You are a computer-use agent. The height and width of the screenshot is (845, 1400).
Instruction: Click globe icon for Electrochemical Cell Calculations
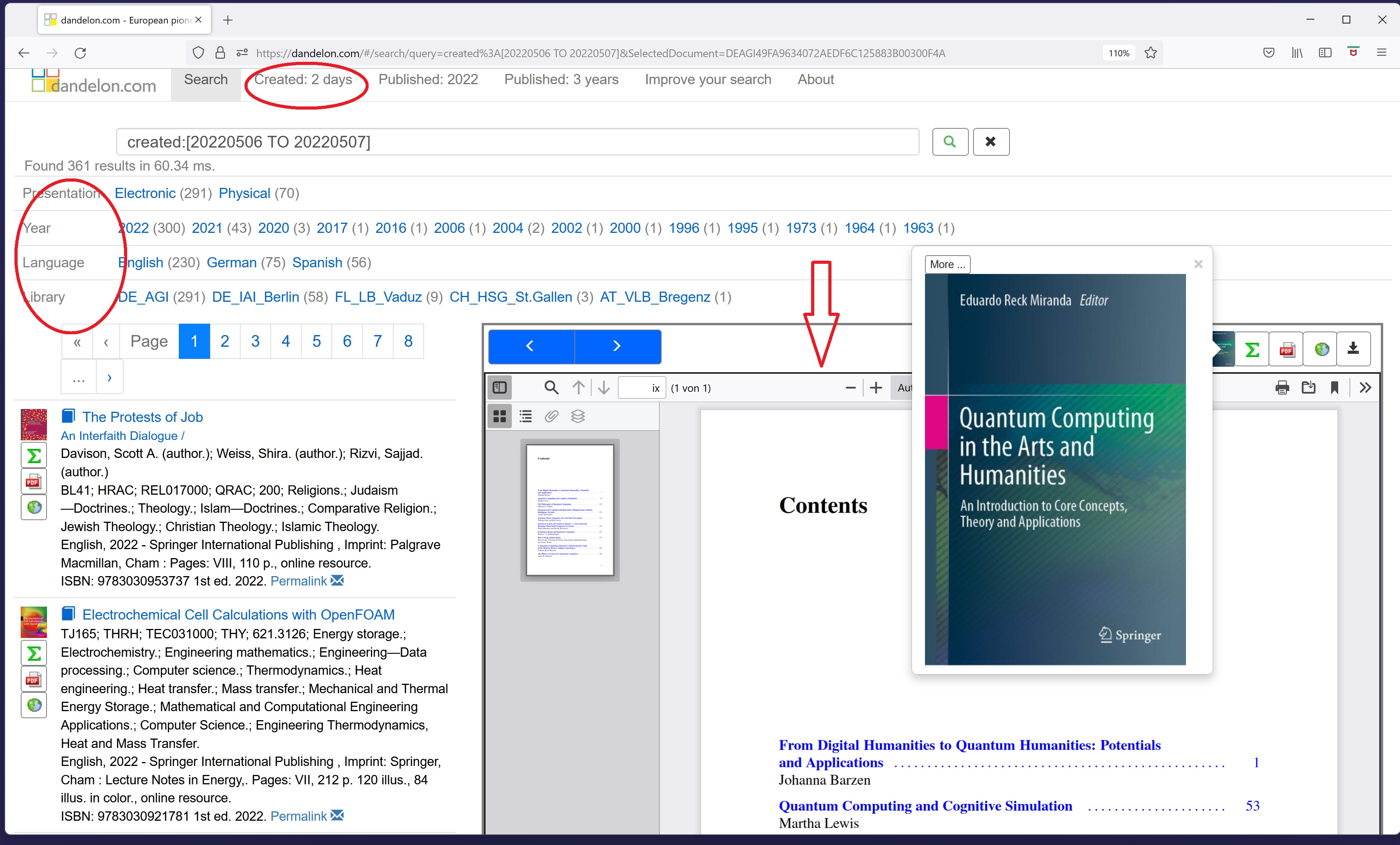point(34,706)
